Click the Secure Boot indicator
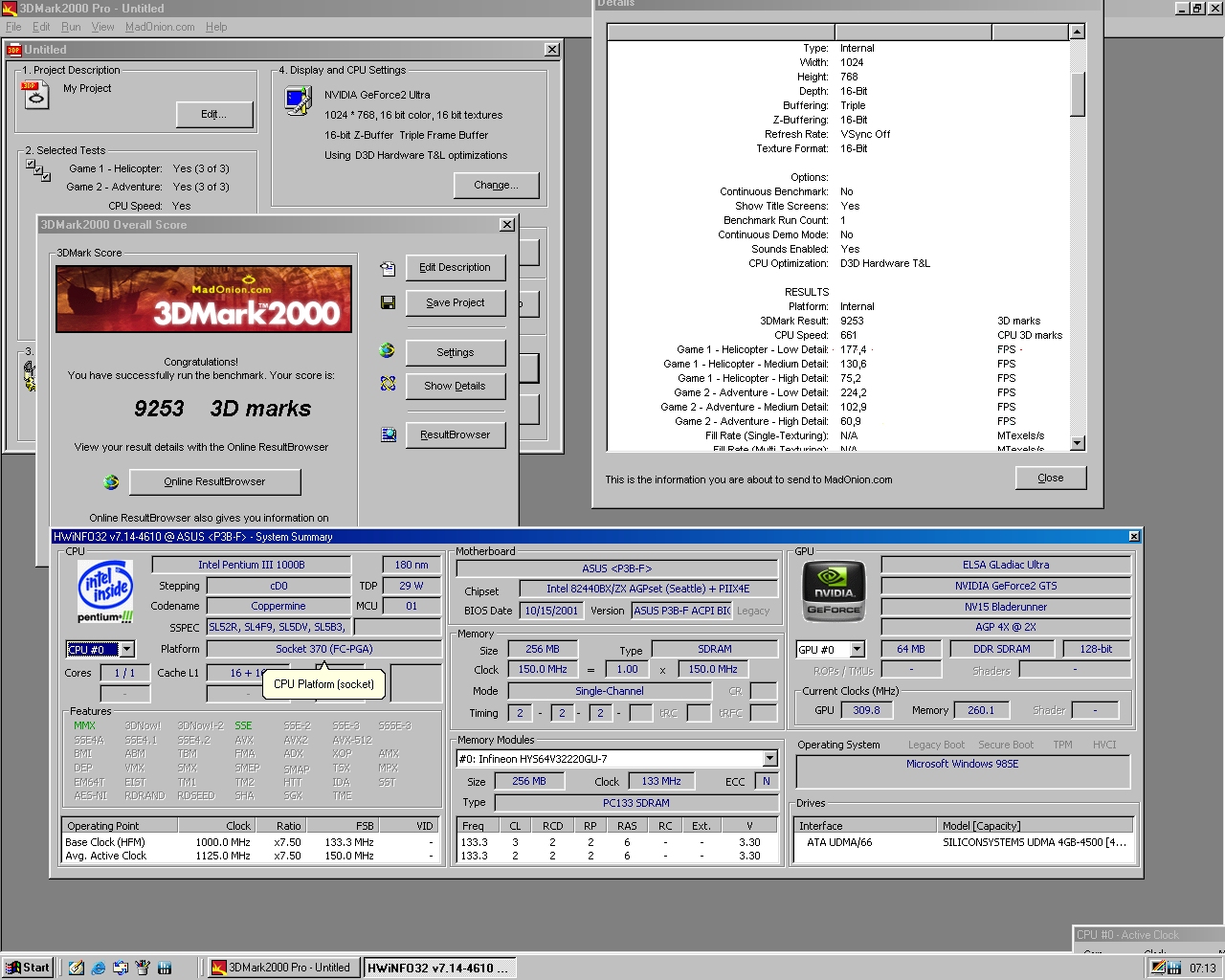Screen dimensions: 1225x980 [1005, 745]
